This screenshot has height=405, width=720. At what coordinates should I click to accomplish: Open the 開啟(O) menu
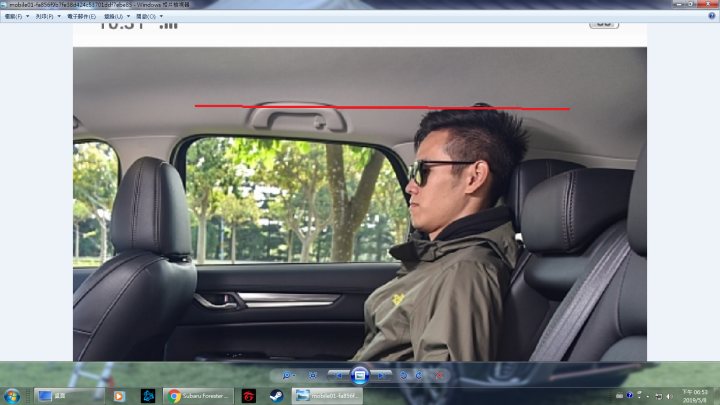tap(149, 17)
